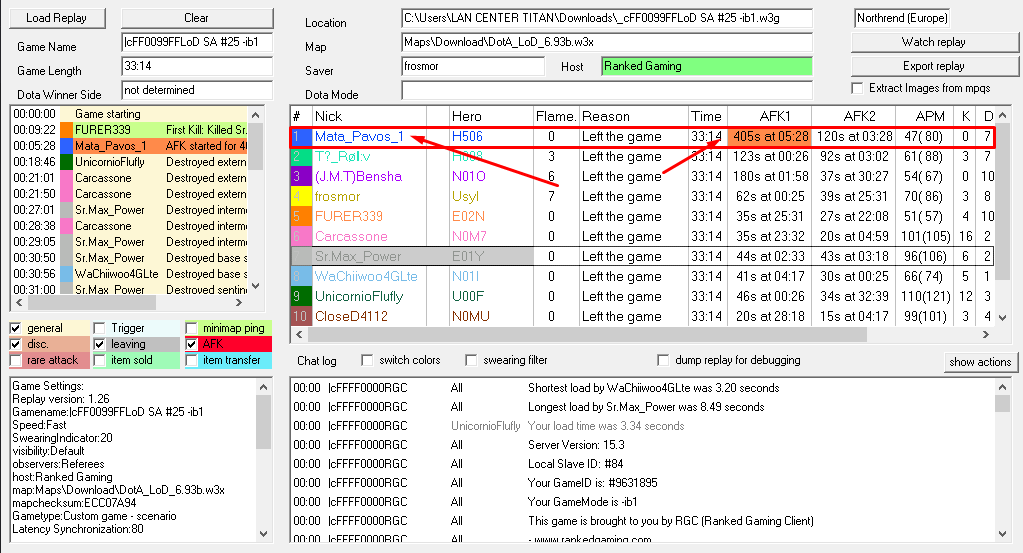
Task: Click the Map path field
Action: tap(607, 42)
